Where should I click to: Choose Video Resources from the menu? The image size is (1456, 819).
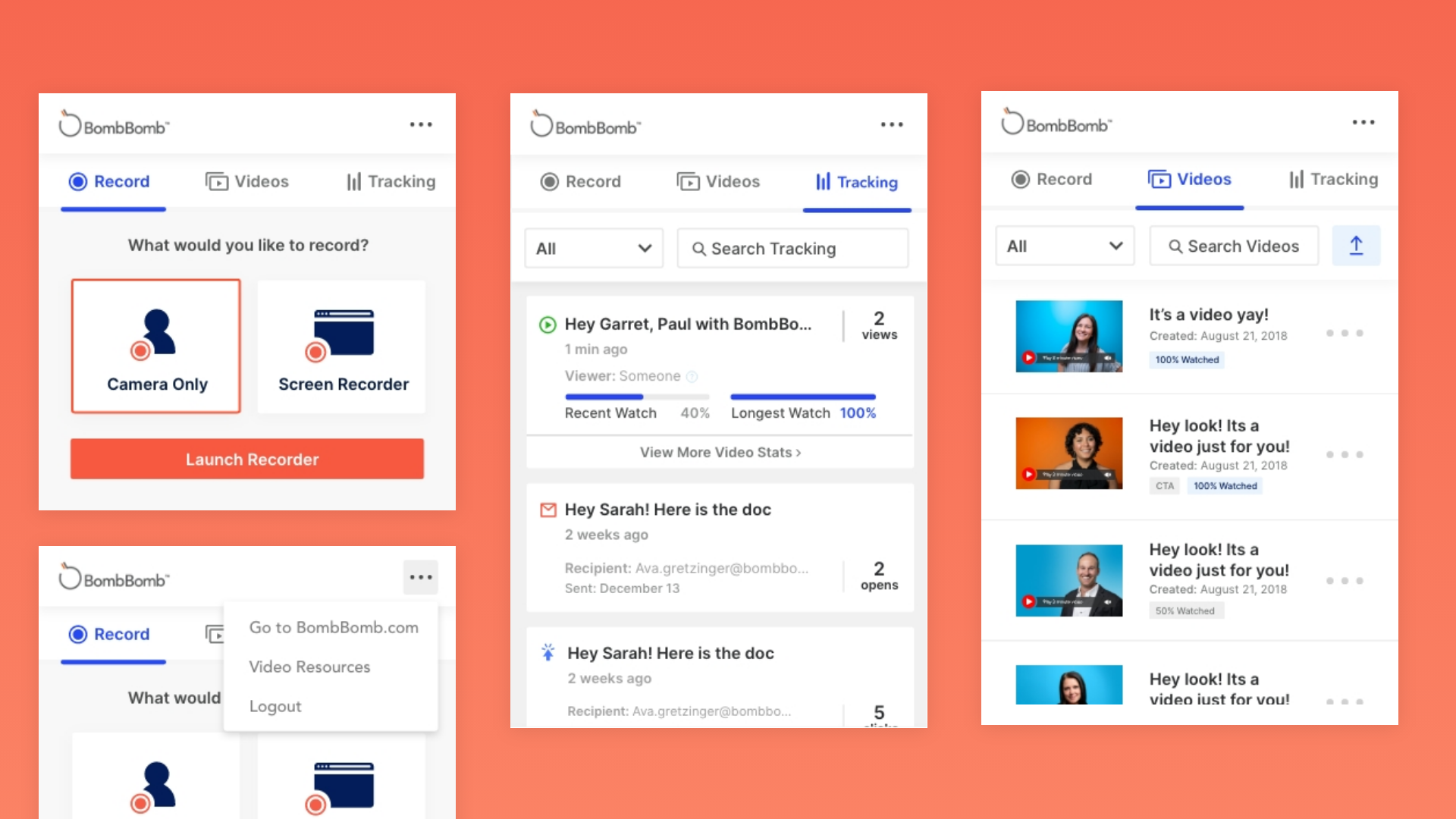pos(309,667)
